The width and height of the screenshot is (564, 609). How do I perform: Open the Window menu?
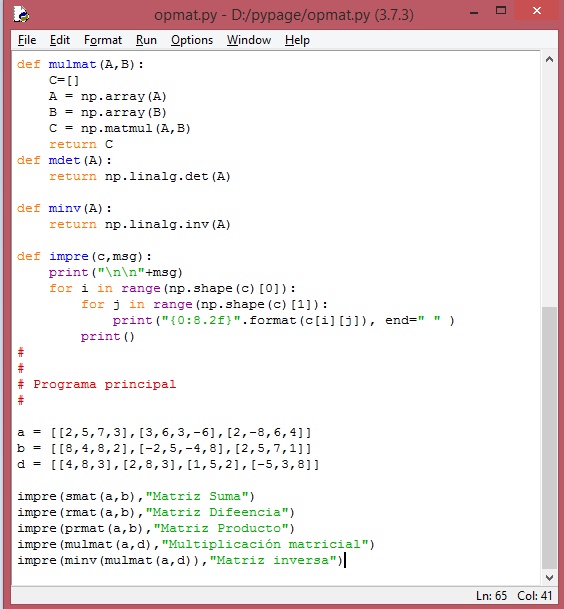(x=249, y=40)
